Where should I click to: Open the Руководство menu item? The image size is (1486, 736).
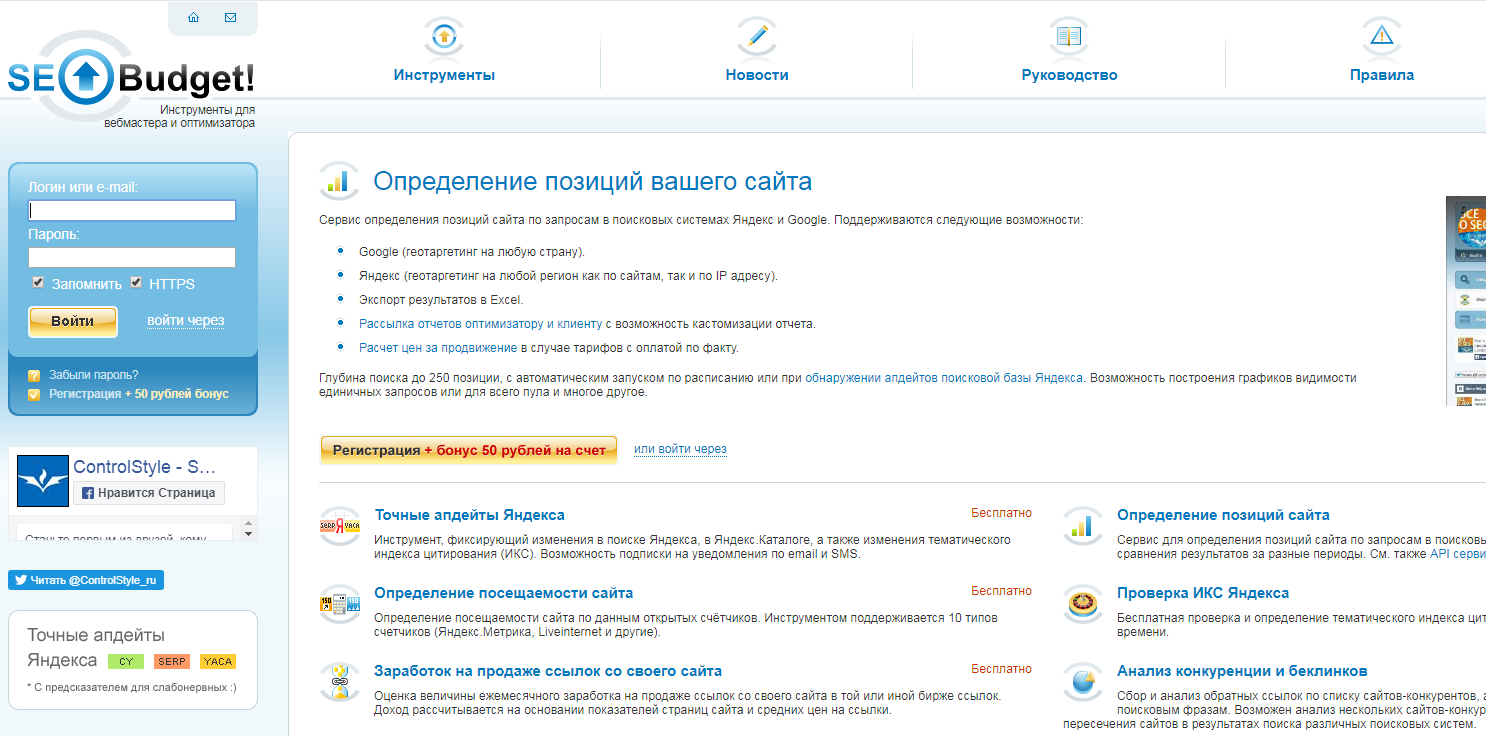(x=1069, y=75)
